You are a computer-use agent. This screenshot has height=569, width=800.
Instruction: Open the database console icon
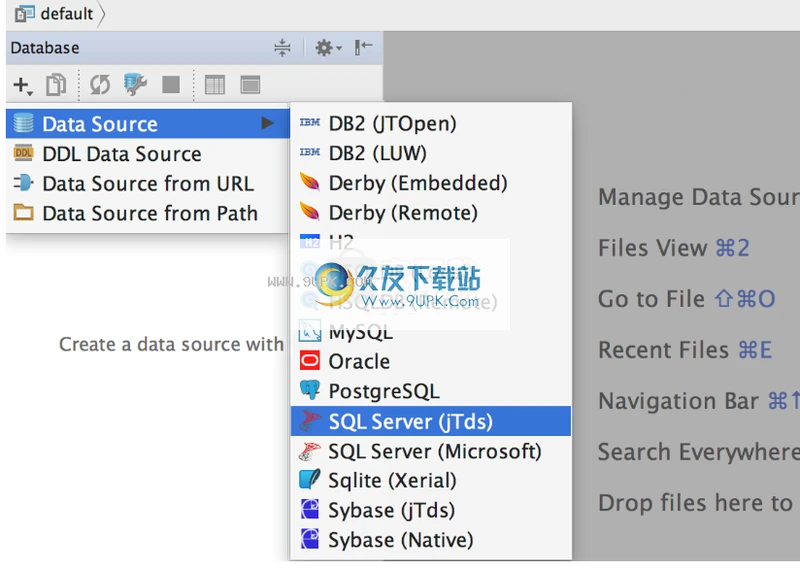(x=250, y=85)
